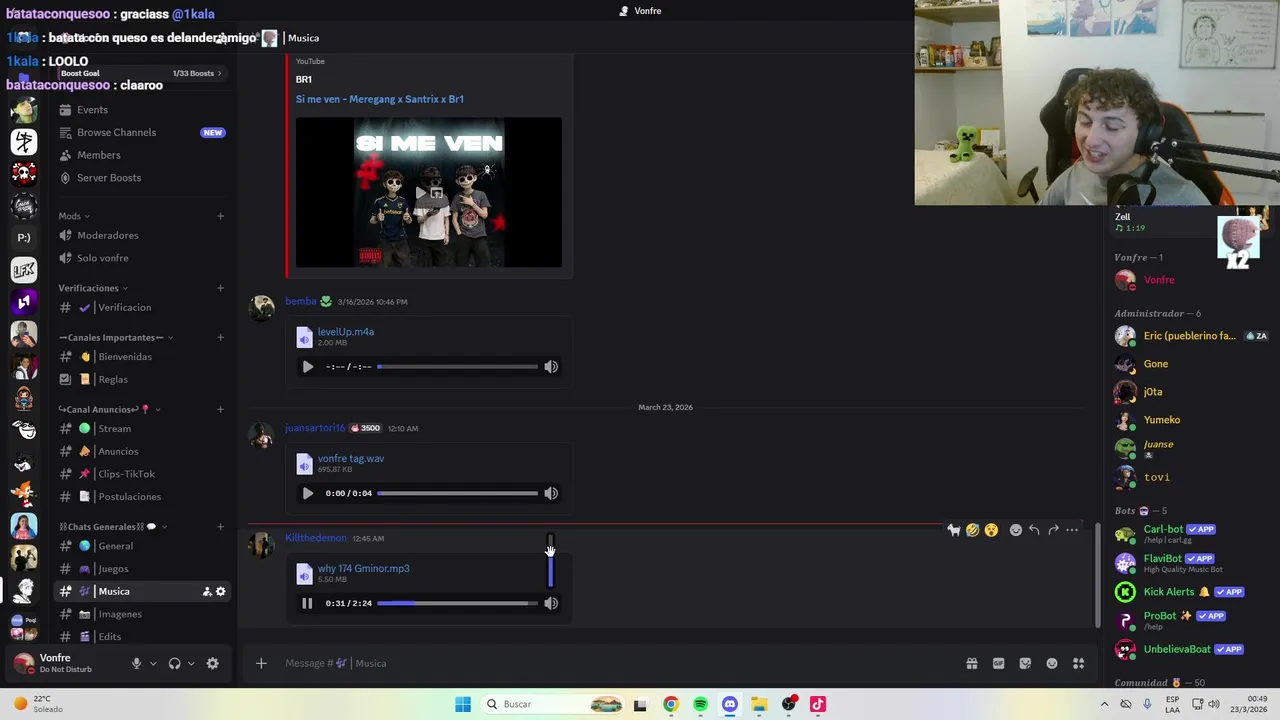The image size is (1280, 720).
Task: Create a channel in Chats Generales category
Action: (220, 527)
